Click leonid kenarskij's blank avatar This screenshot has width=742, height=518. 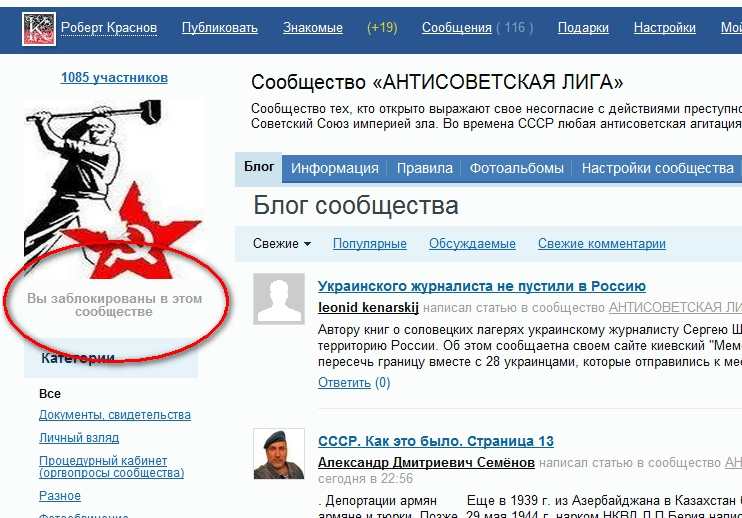click(x=279, y=299)
